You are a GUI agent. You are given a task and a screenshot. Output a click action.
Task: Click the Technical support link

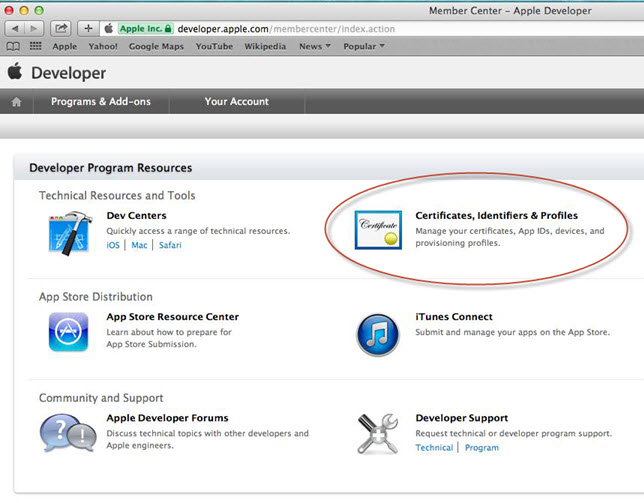click(434, 447)
